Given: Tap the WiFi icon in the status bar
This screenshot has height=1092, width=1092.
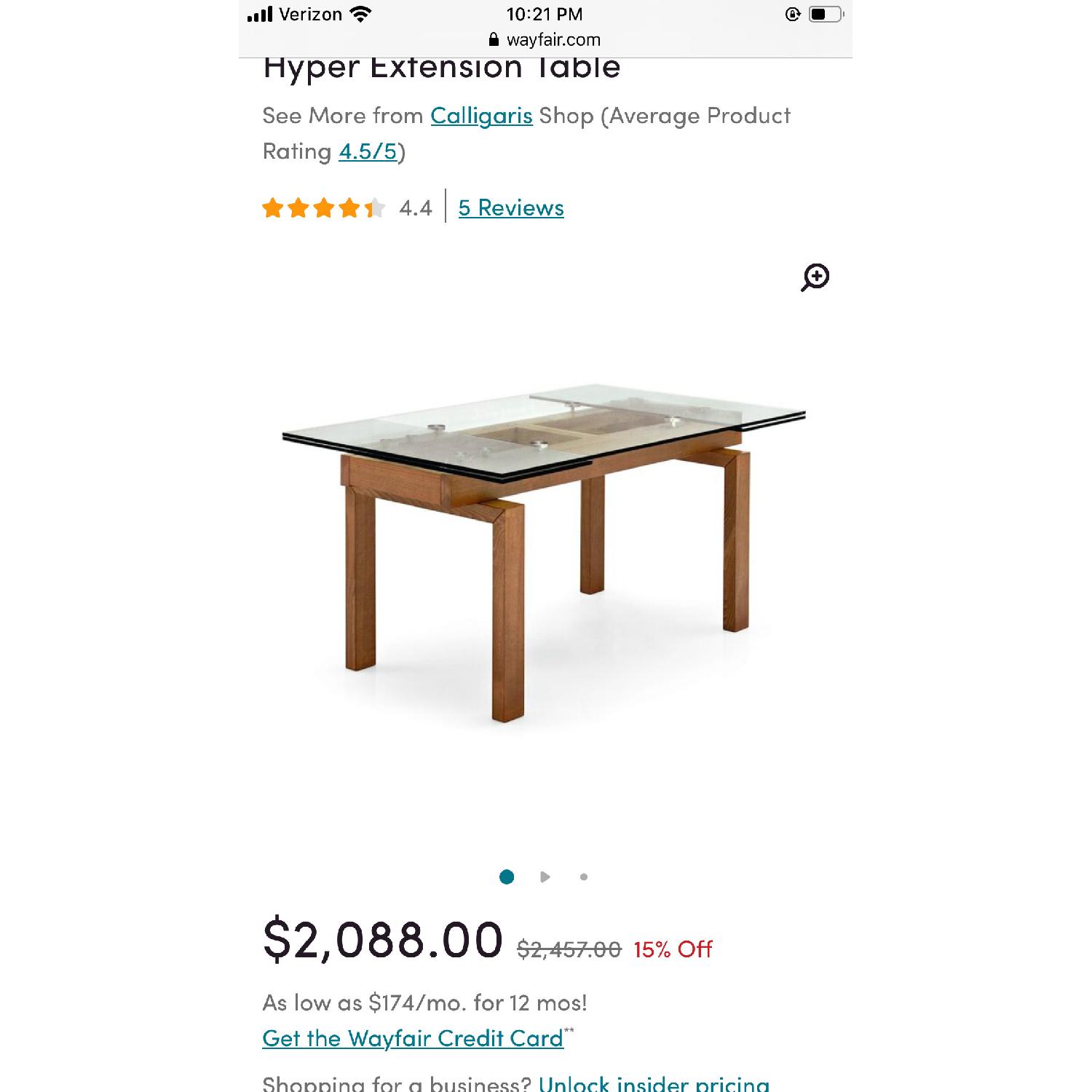Looking at the screenshot, I should pyautogui.click(x=358, y=13).
